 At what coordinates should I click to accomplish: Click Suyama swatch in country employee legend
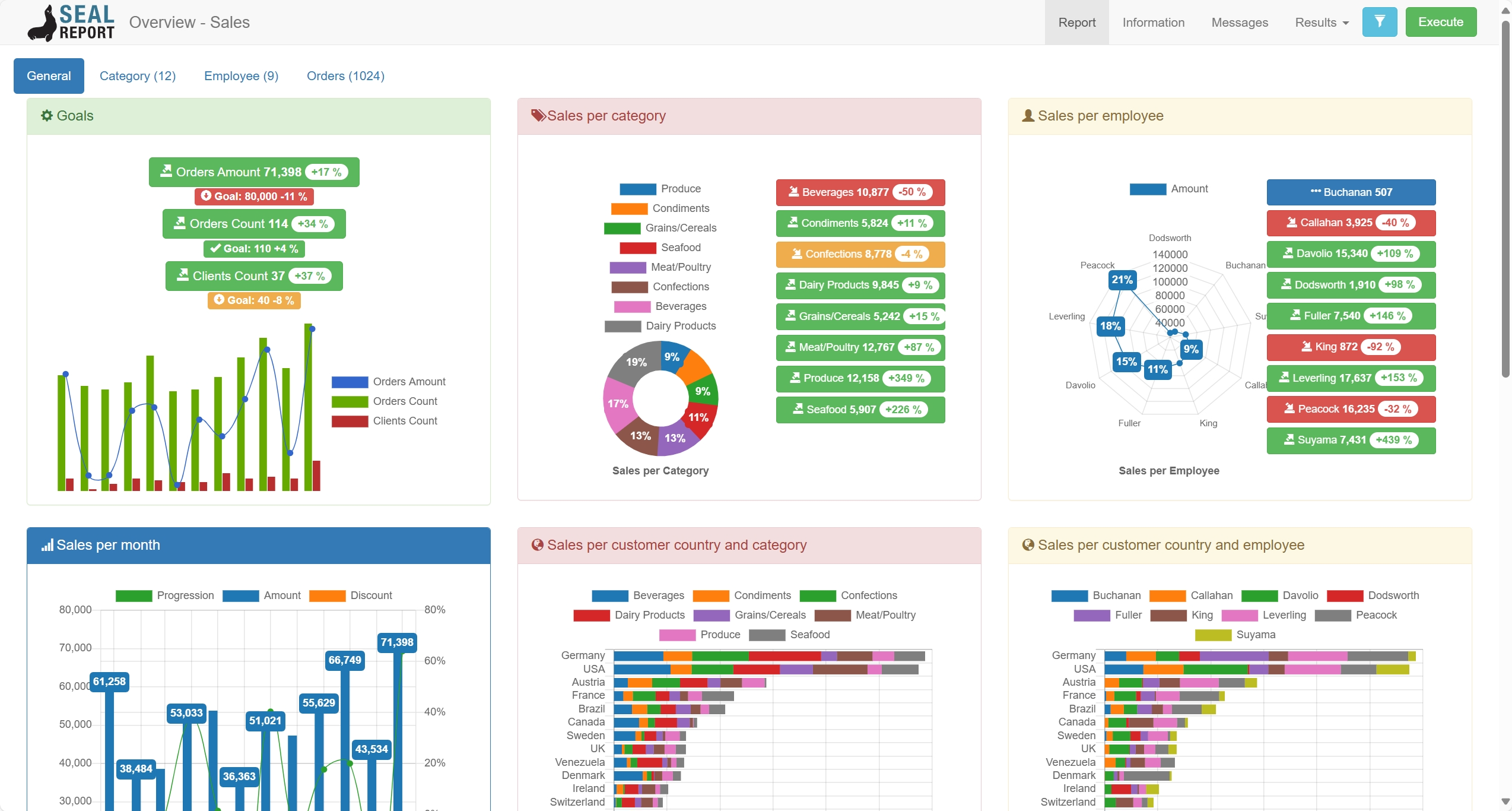tap(1213, 635)
